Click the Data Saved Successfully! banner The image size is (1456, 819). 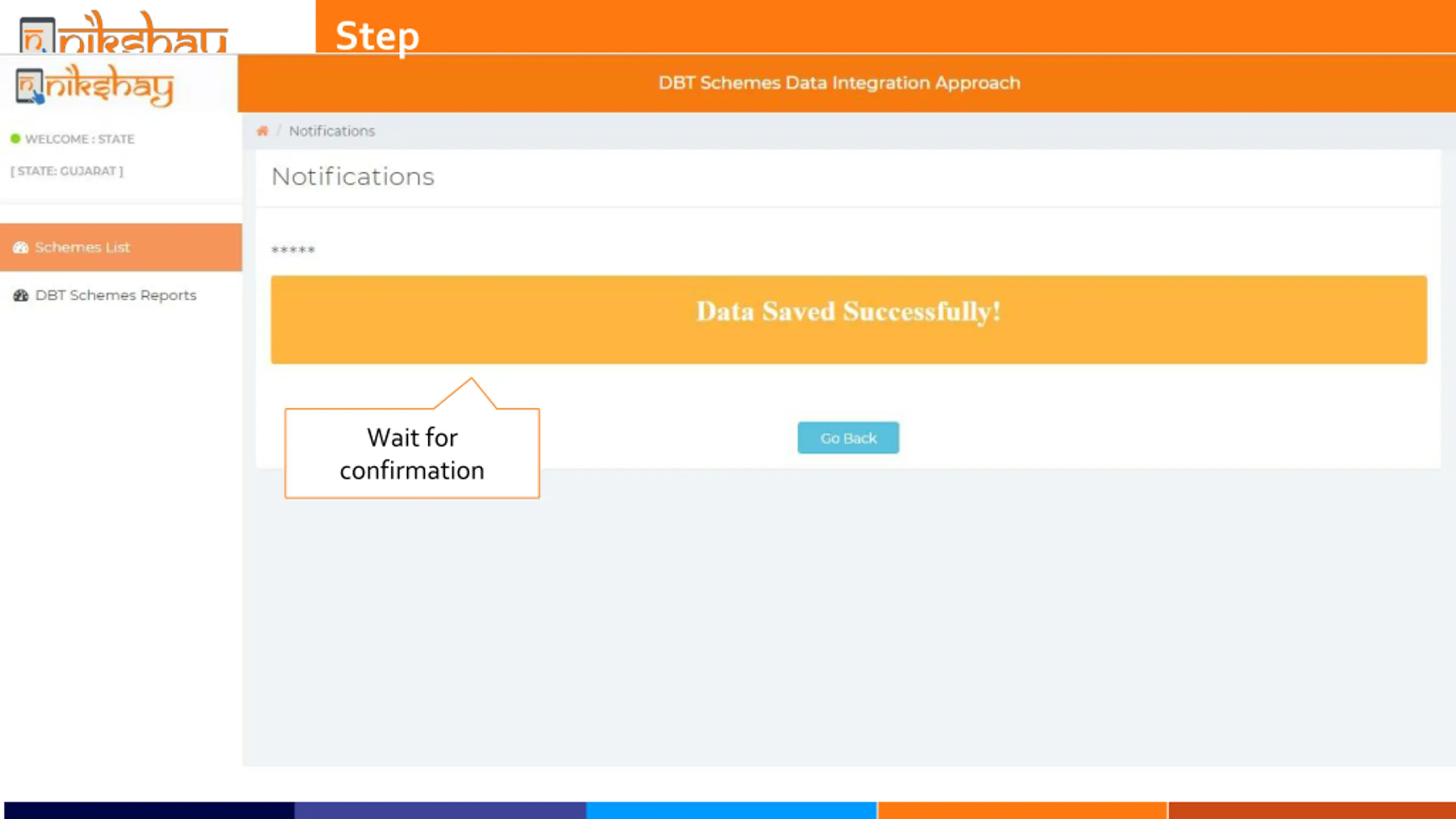point(849,320)
